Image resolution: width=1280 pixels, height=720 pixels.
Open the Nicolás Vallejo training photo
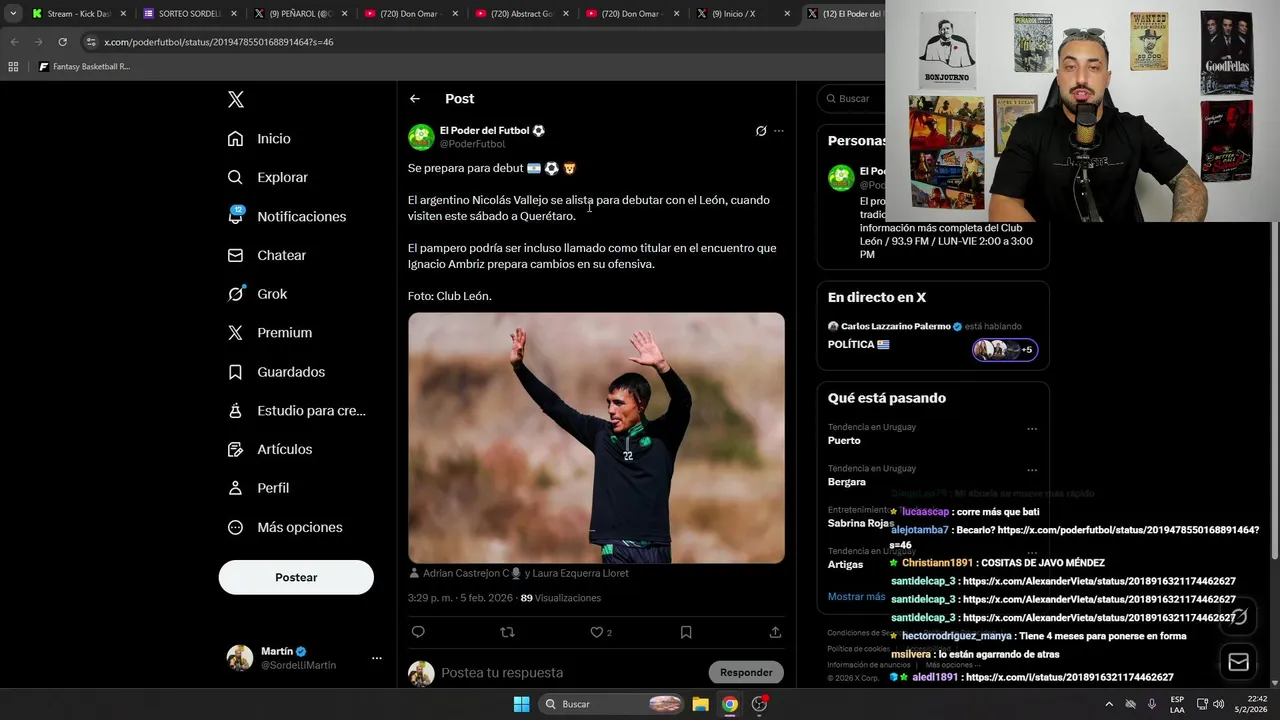click(x=596, y=438)
